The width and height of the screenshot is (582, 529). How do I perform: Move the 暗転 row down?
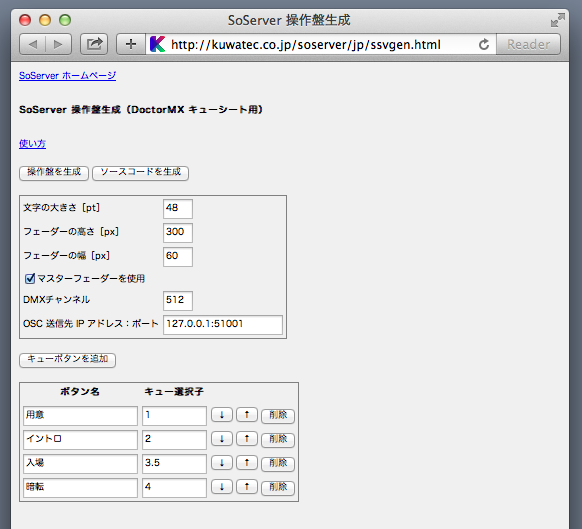point(222,487)
